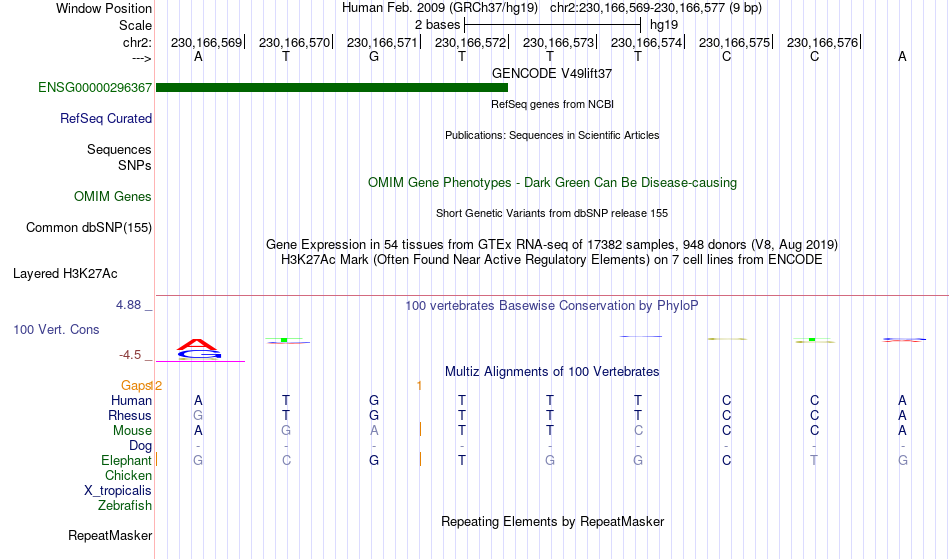Select the green ENSG00000296367 gene bar
950x559 pixels.
click(x=332, y=87)
